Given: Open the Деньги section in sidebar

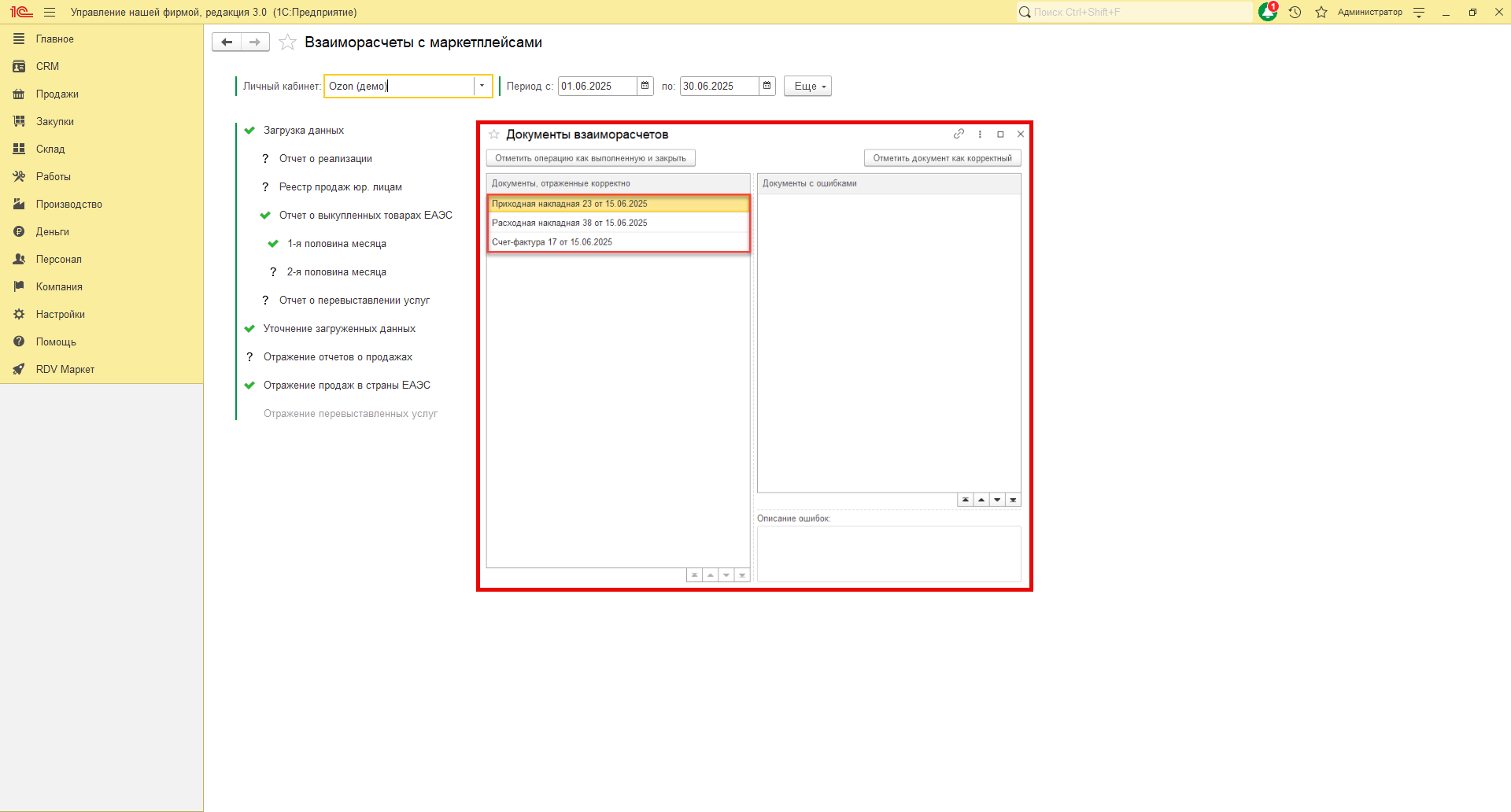Looking at the screenshot, I should [52, 231].
